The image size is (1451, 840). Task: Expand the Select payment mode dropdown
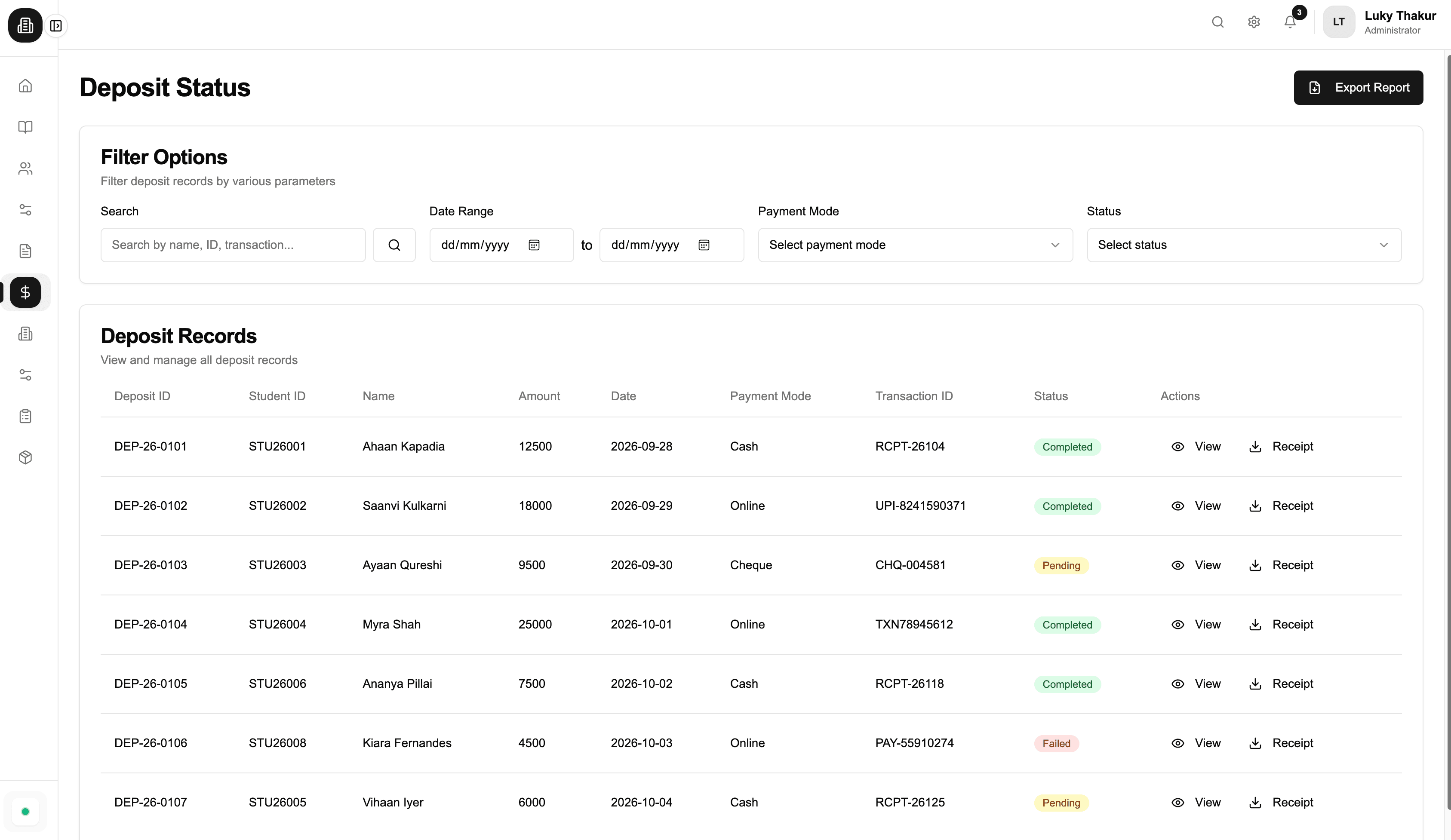916,245
